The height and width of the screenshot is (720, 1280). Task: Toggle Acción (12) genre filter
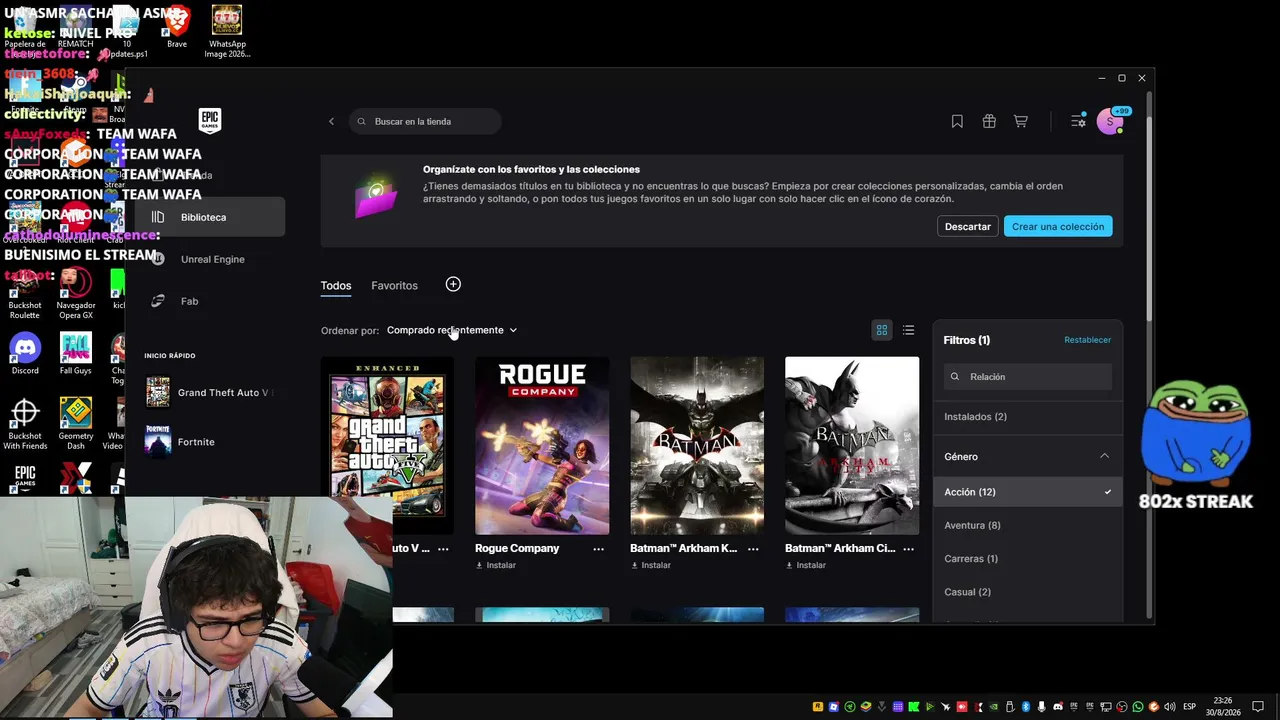(1028, 492)
